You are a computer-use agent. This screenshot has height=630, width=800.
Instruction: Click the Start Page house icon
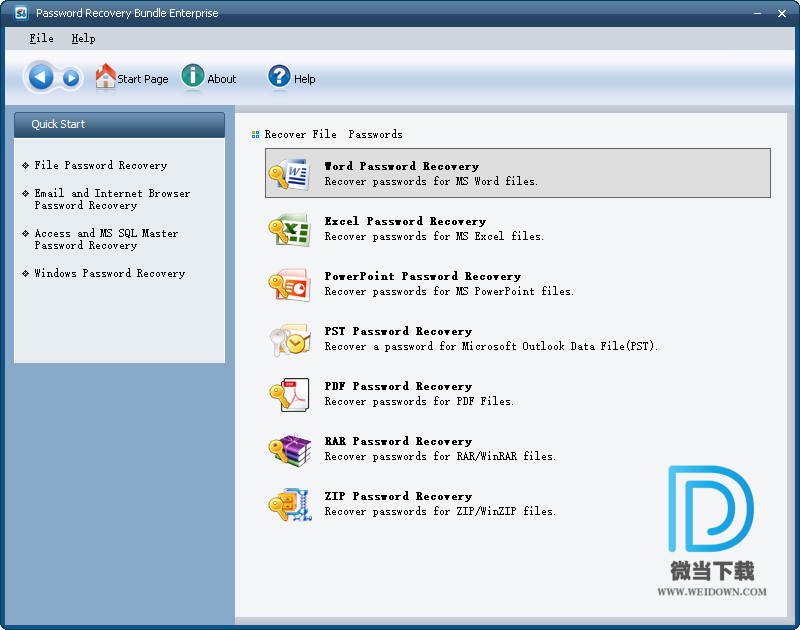tap(106, 77)
